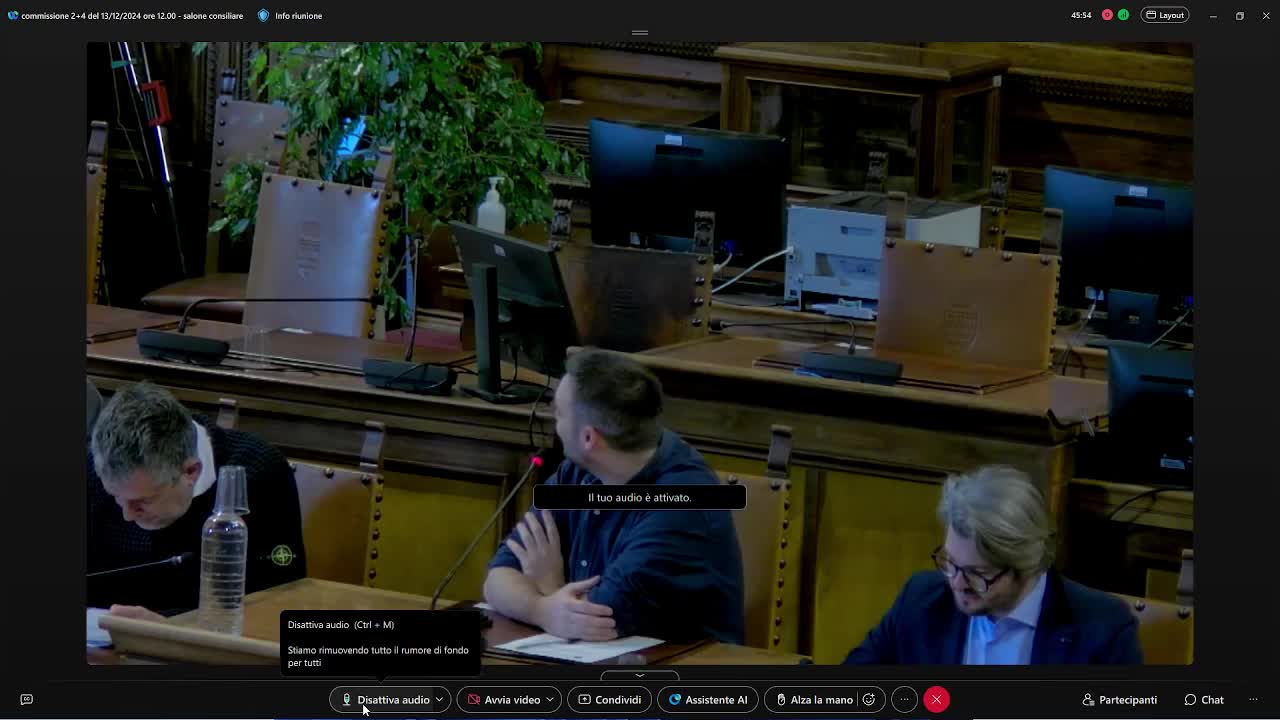The image size is (1280, 720).
Task: Open the audio options dropdown arrow
Action: pyautogui.click(x=439, y=700)
